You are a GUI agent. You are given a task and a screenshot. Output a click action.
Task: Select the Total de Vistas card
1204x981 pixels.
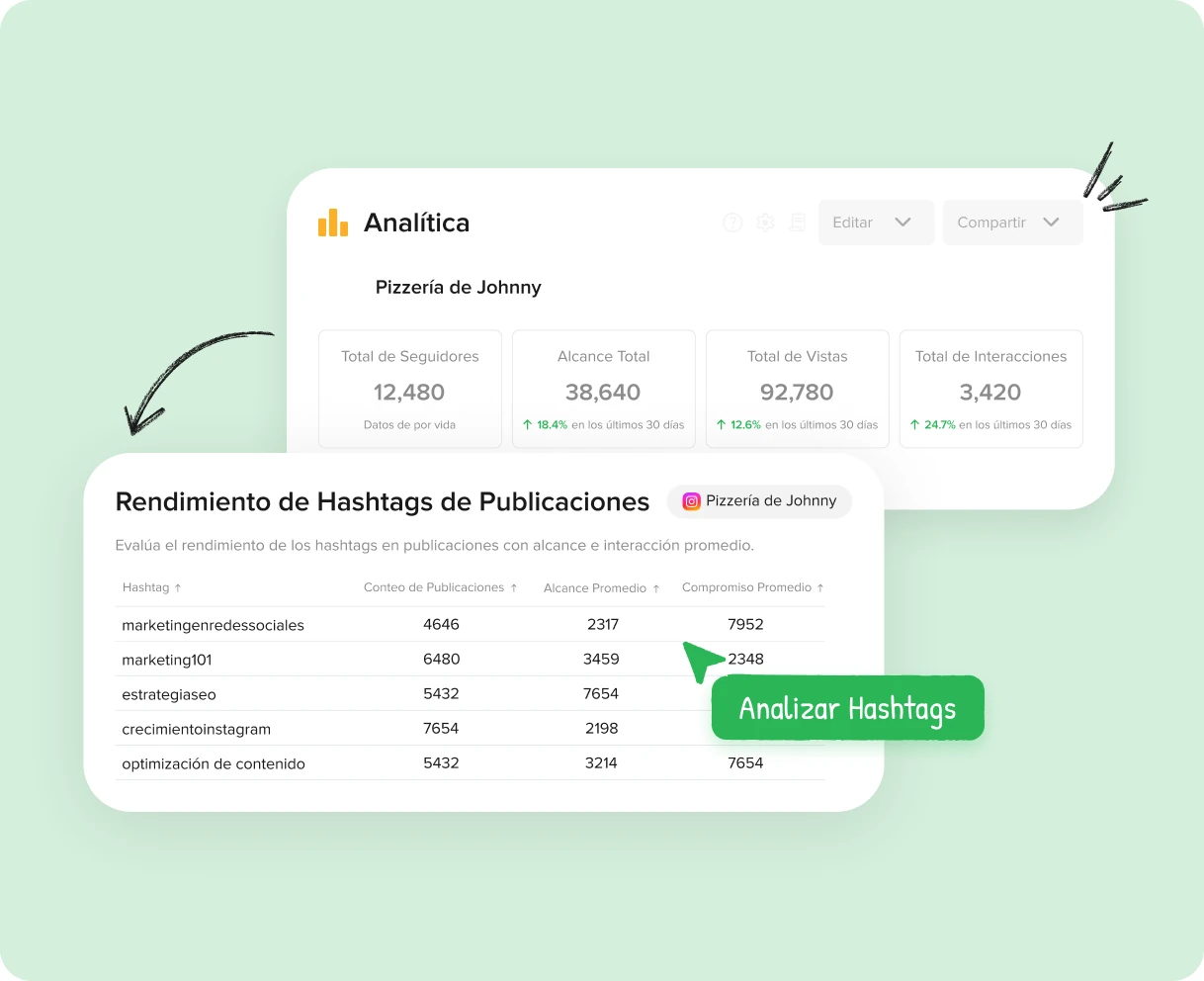click(798, 390)
